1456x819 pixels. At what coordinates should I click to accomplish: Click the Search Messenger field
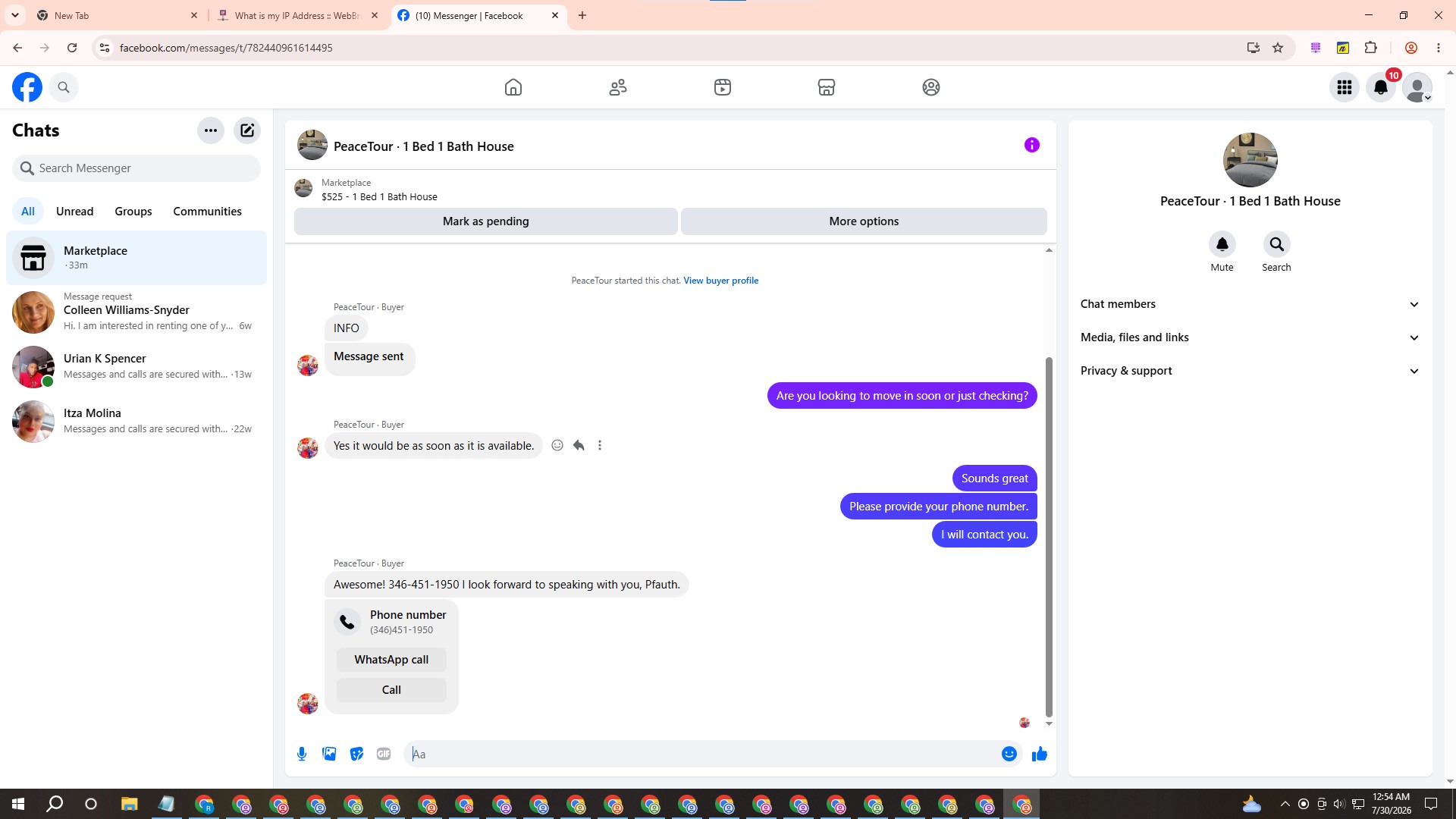(x=136, y=168)
